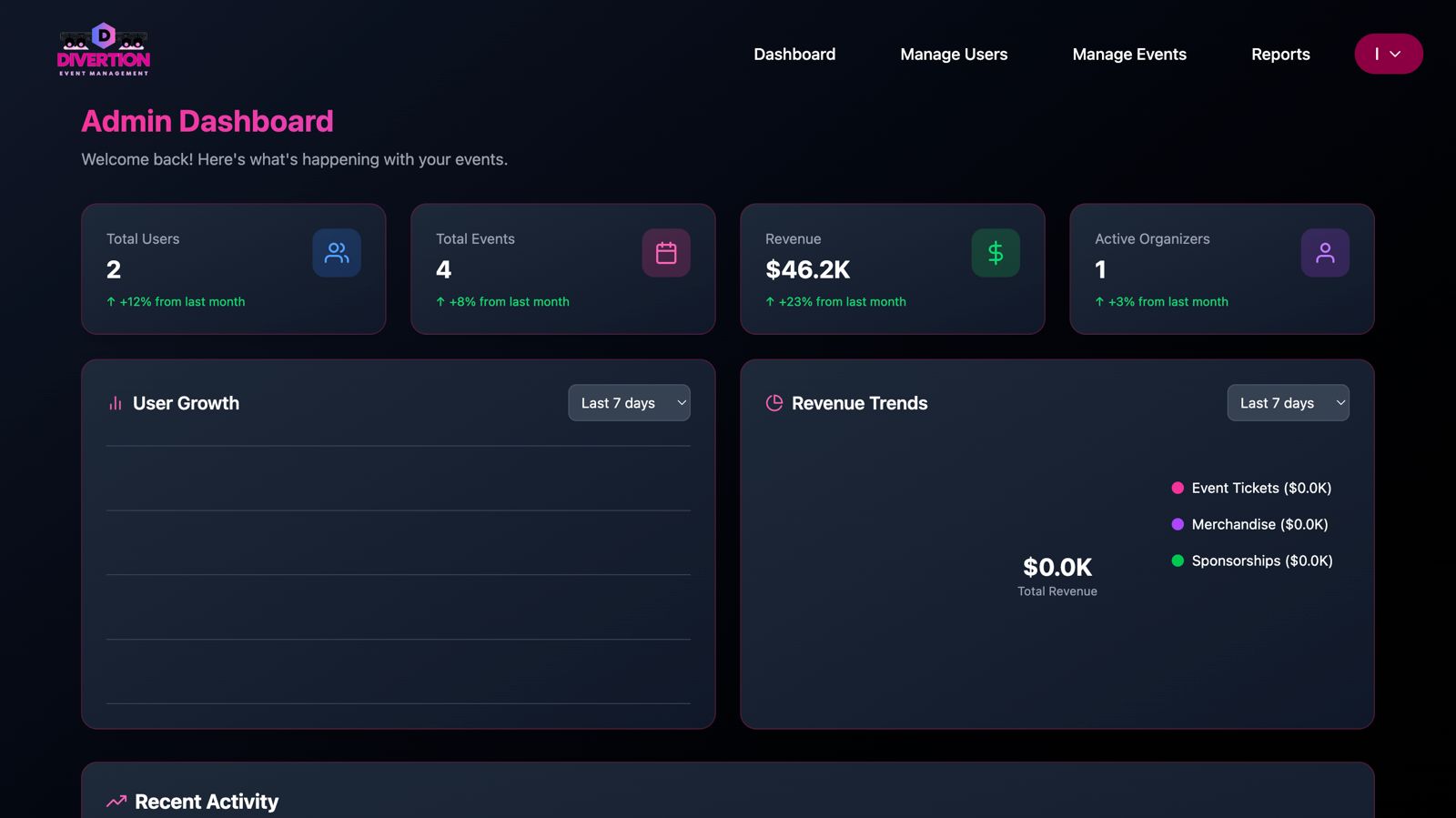Open the Dashboard nav item

point(794,55)
